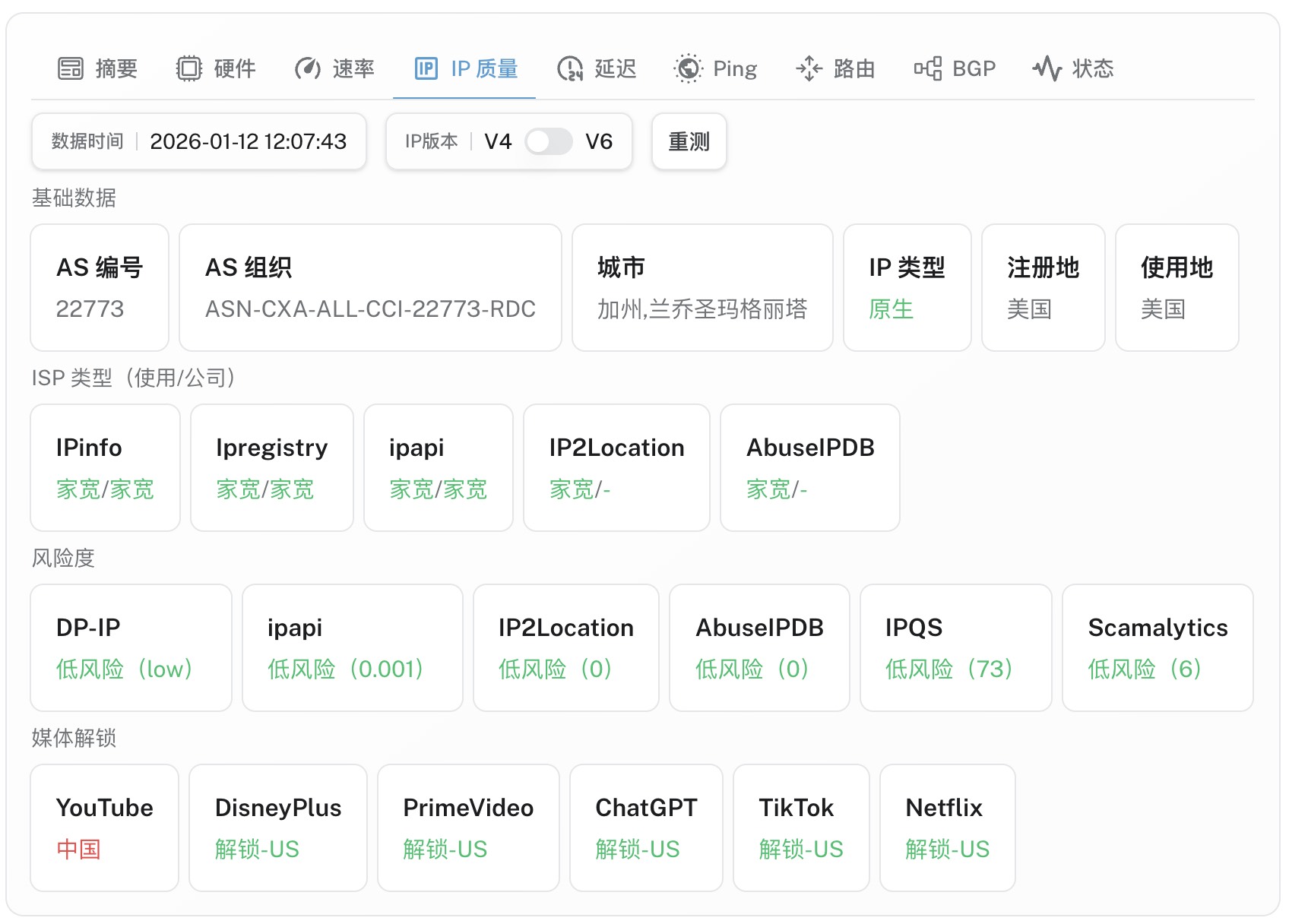Screen dimensions: 1289x924
Task: Select the V4 label next to switch
Action: [498, 141]
